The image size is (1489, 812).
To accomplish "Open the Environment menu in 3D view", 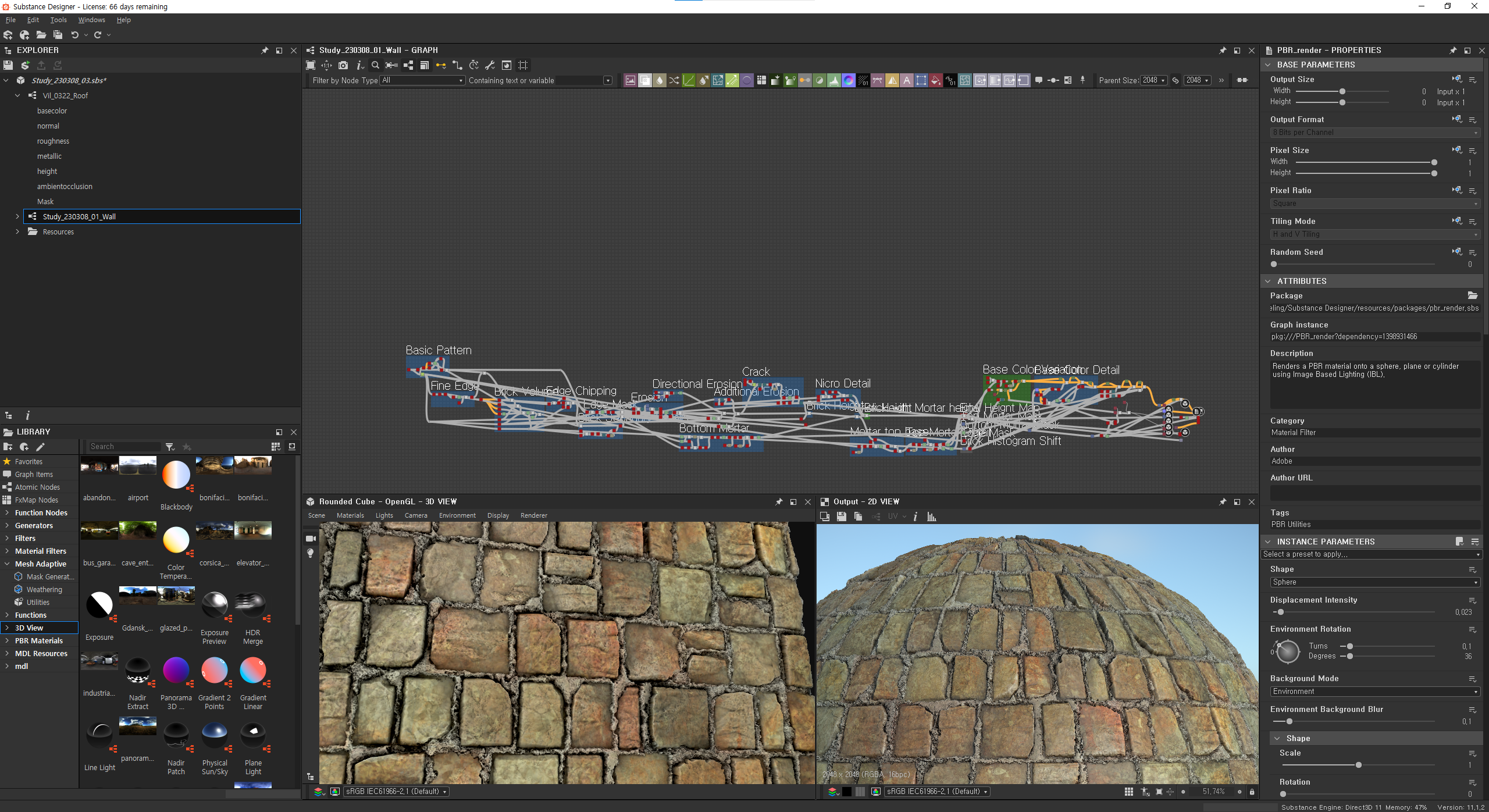I will [x=457, y=516].
